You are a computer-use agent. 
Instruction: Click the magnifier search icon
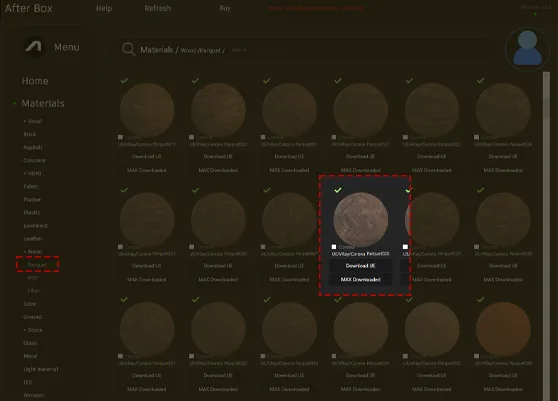tap(128, 49)
